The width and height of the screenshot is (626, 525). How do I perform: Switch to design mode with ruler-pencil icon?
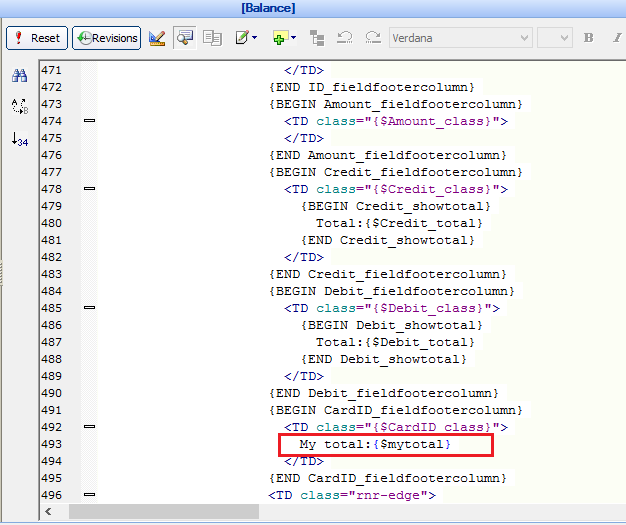pos(157,38)
